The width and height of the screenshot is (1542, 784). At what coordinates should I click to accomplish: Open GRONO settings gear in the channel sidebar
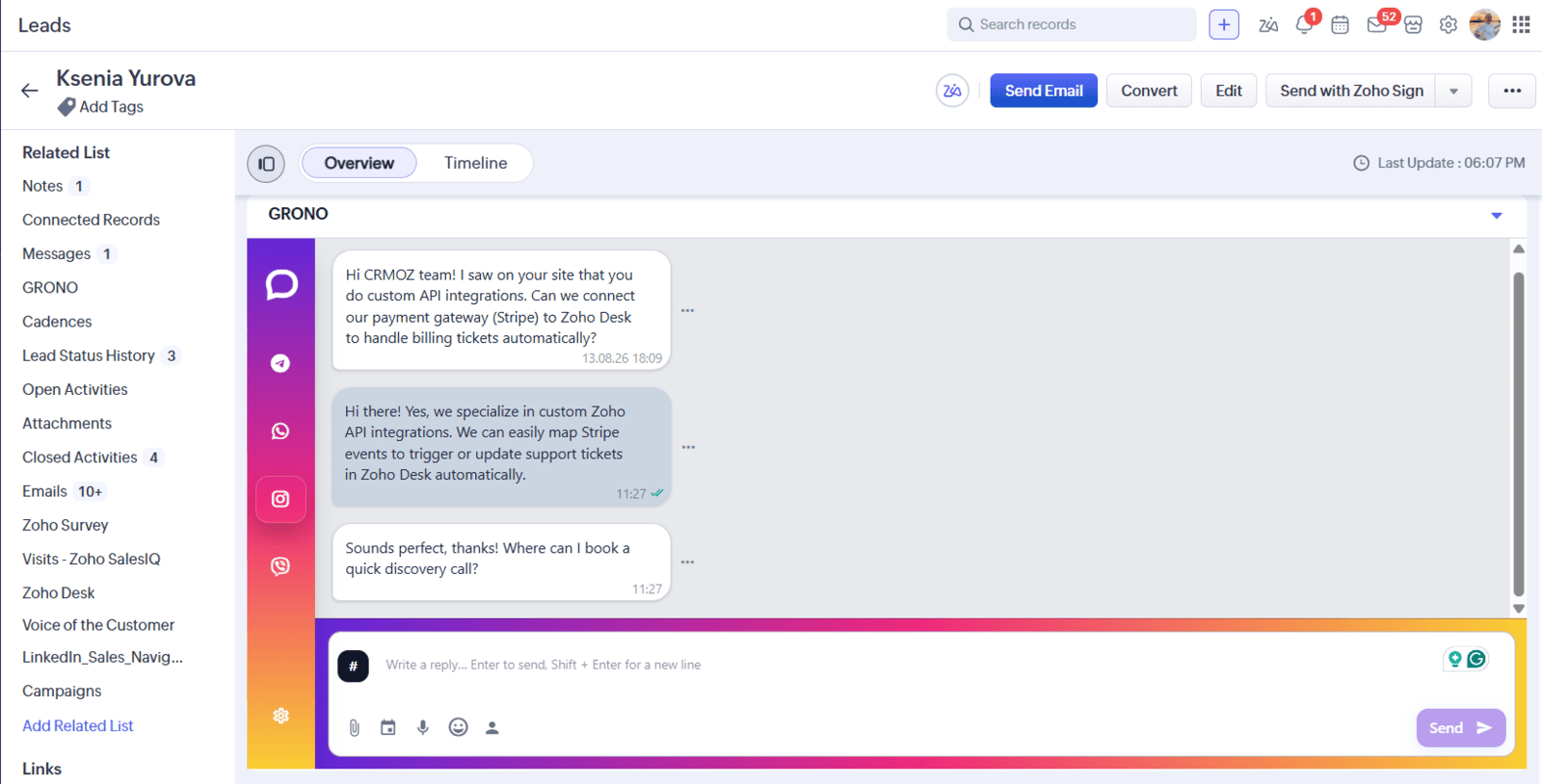[280, 716]
